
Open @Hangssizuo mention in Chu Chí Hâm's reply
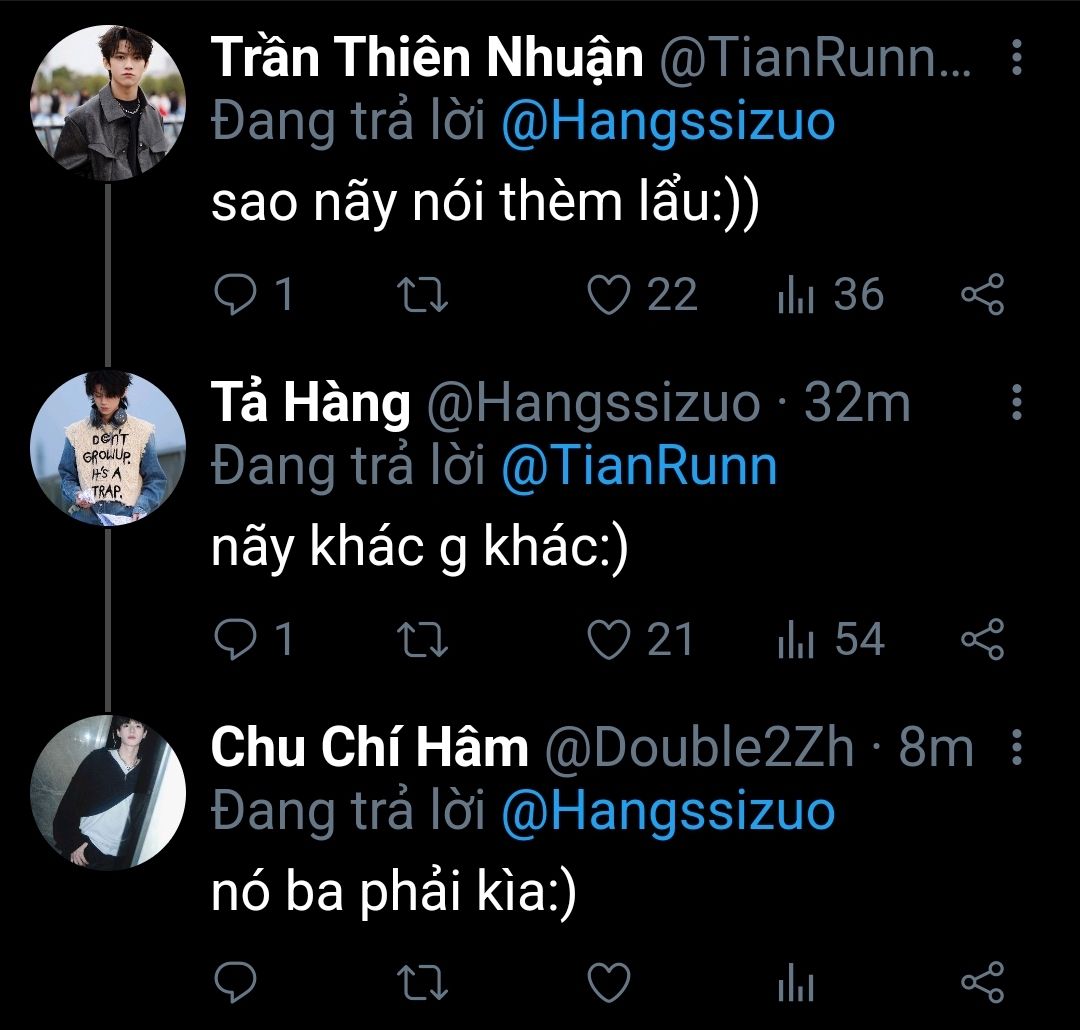coord(667,810)
